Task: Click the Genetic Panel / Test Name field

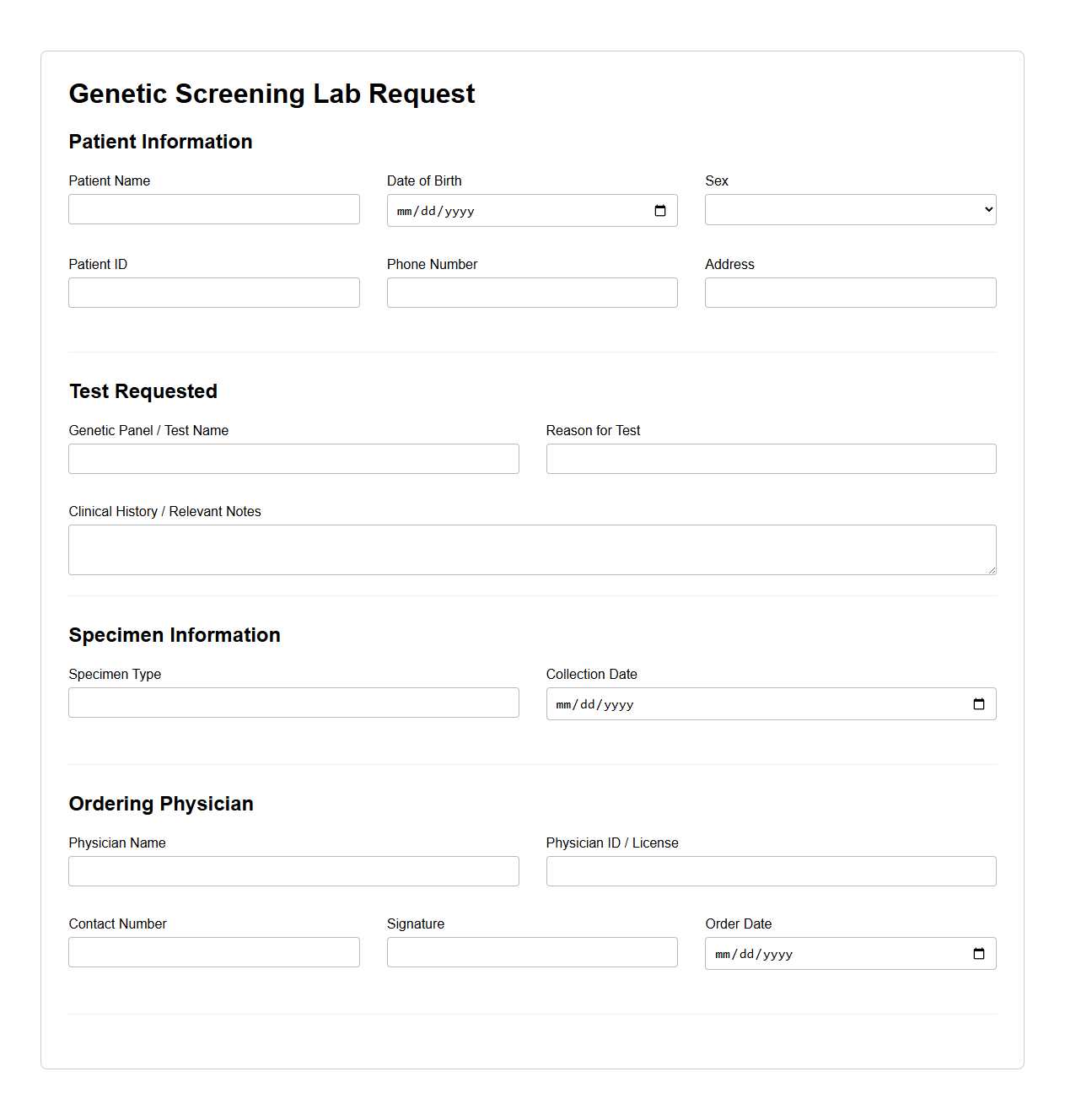Action: coord(293,459)
